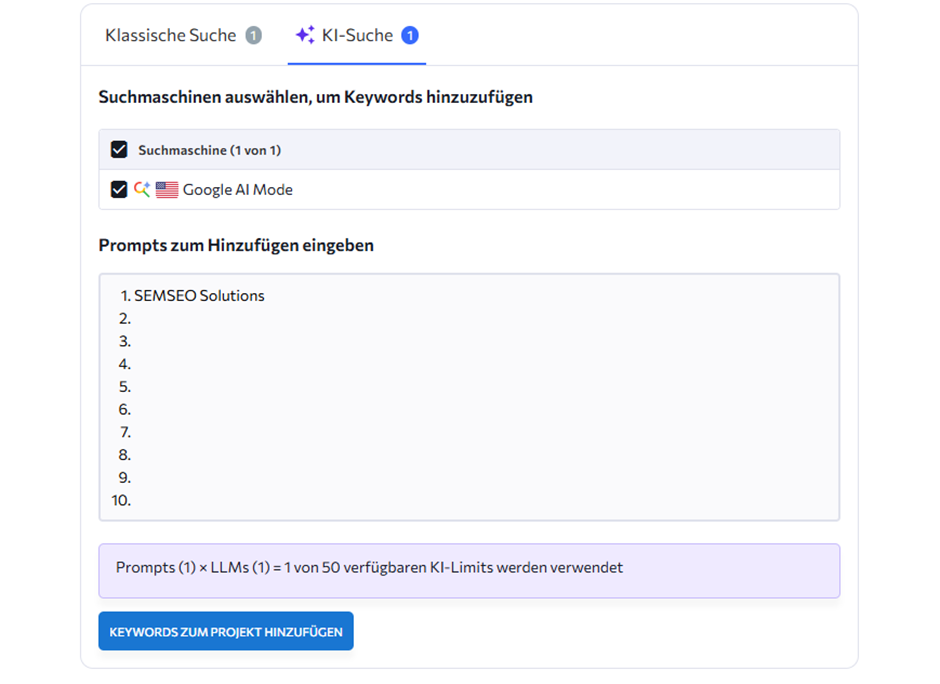Click the Suchmaschinen auswählen heading
Screen dimensions: 940x684
click(315, 97)
